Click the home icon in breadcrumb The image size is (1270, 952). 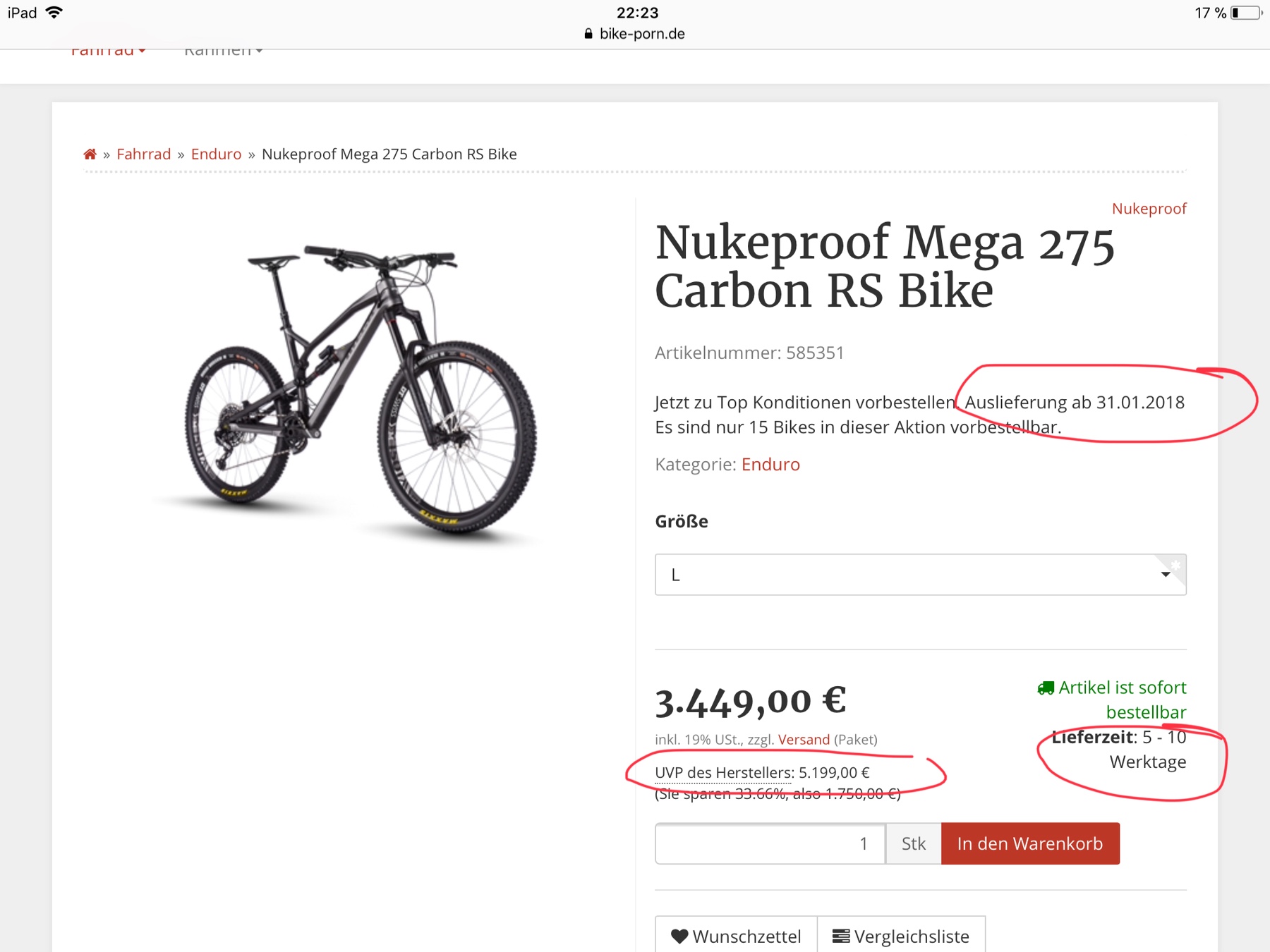coord(90,154)
